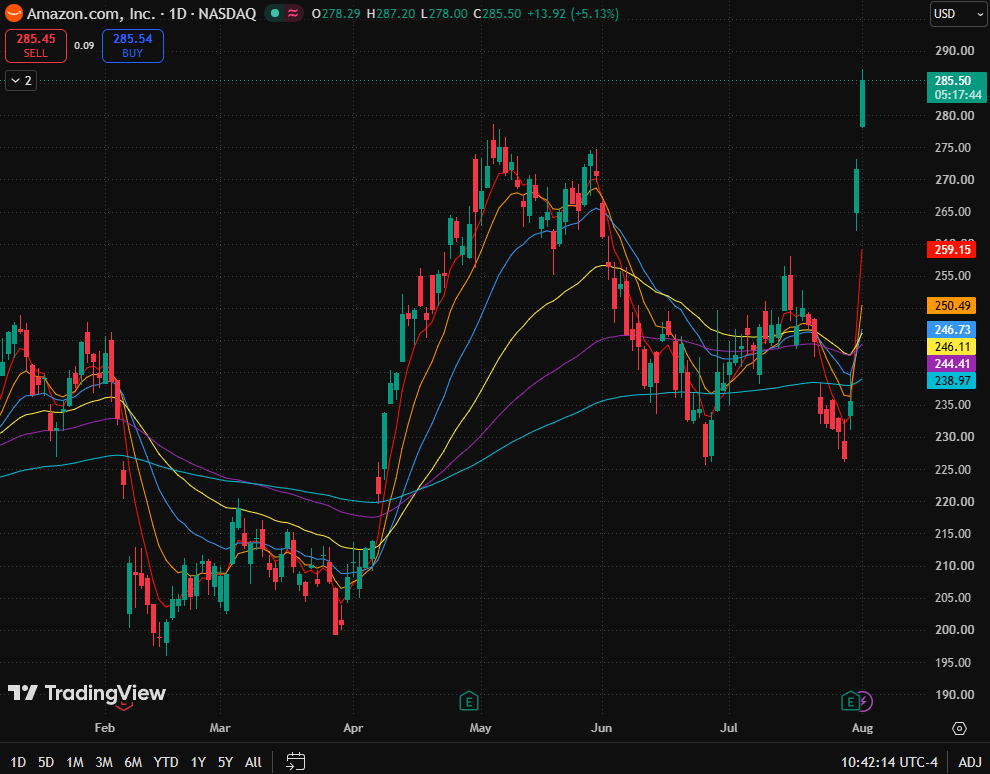Viewport: 990px width, 774px height.
Task: Open timezone menu at 10:42:14 UTC-4
Action: [x=889, y=762]
